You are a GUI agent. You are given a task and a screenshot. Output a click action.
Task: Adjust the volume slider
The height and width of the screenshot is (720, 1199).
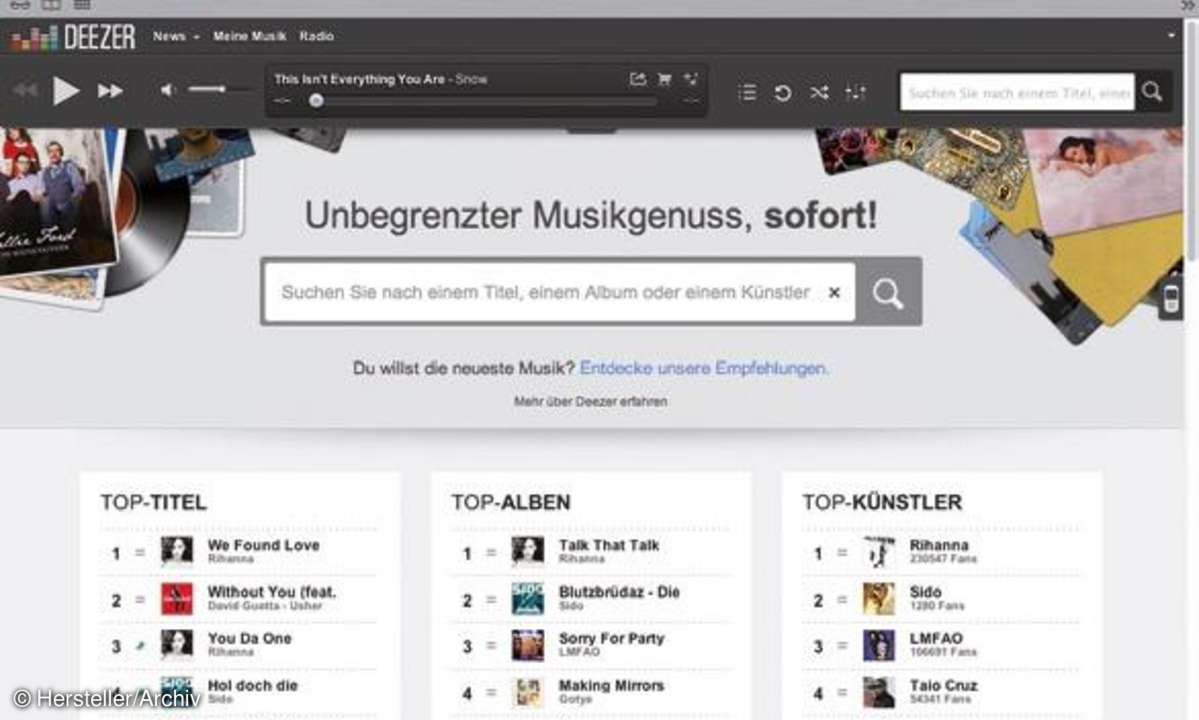point(220,90)
